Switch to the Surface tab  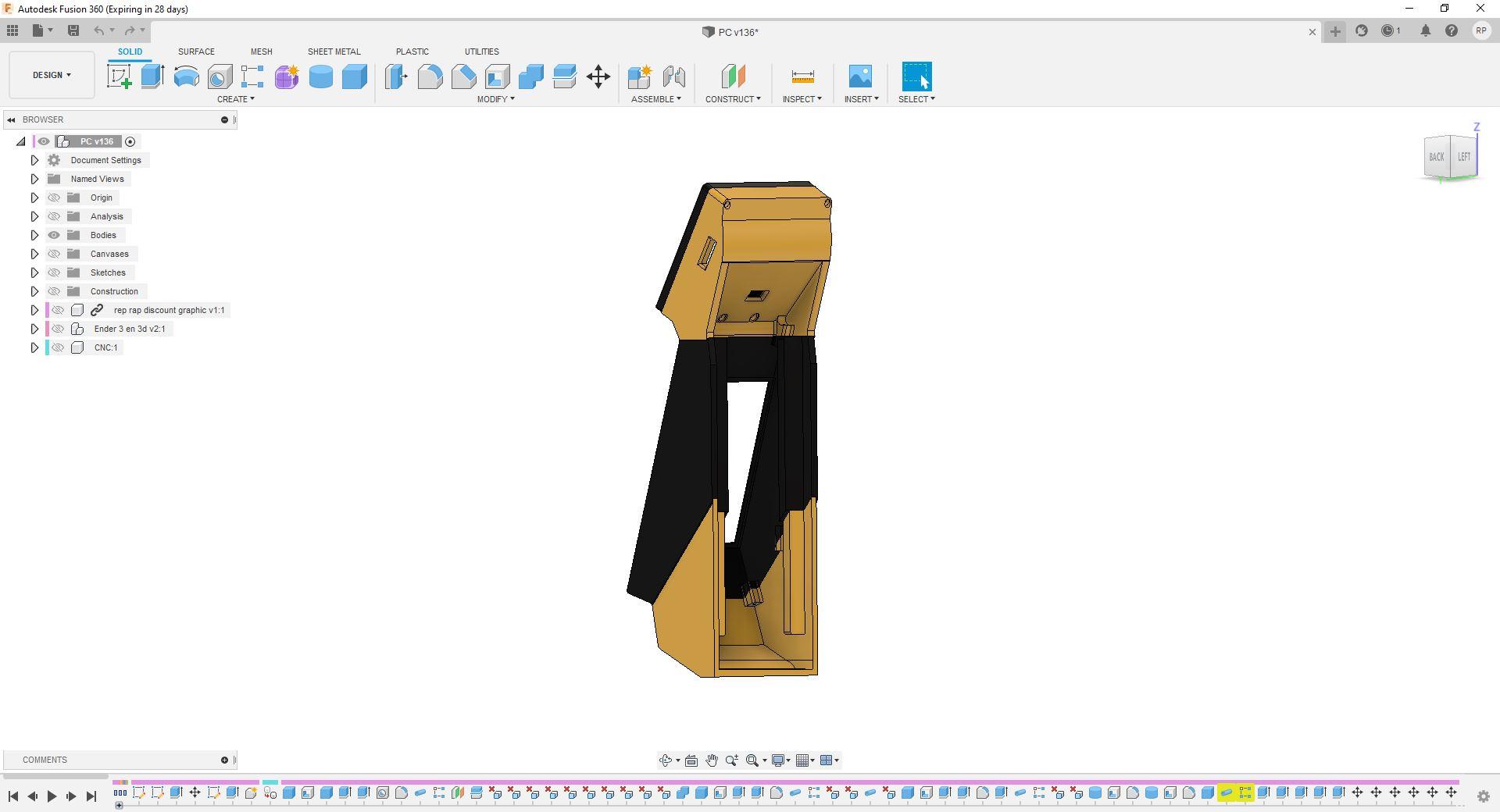[196, 52]
